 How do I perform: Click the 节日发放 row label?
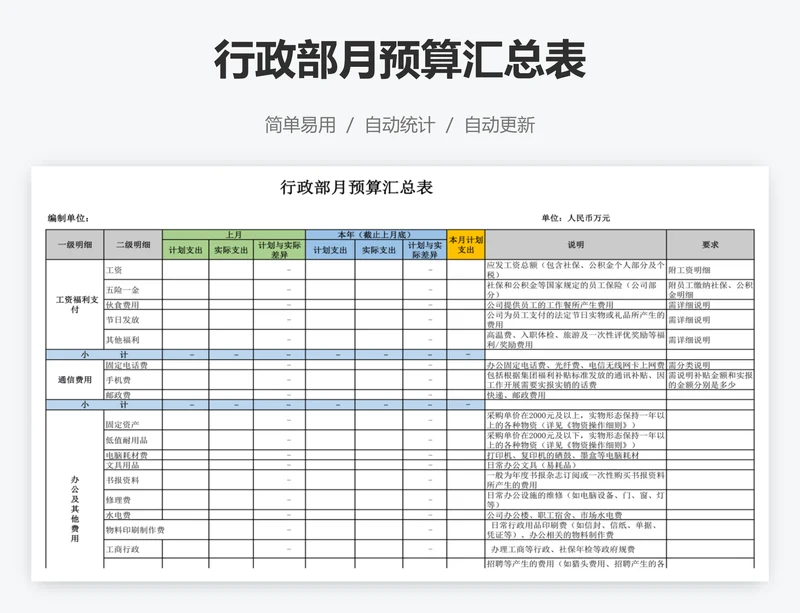click(122, 320)
